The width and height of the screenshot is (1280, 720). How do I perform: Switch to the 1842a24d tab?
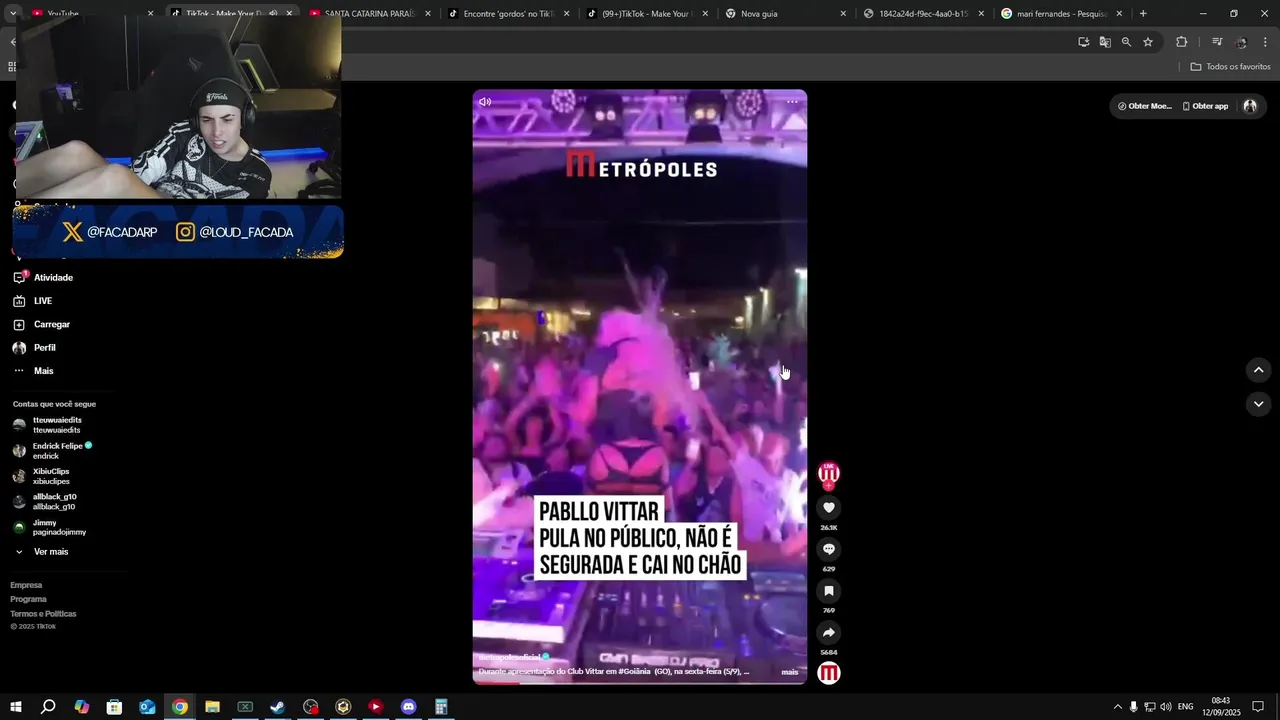[x=924, y=13]
